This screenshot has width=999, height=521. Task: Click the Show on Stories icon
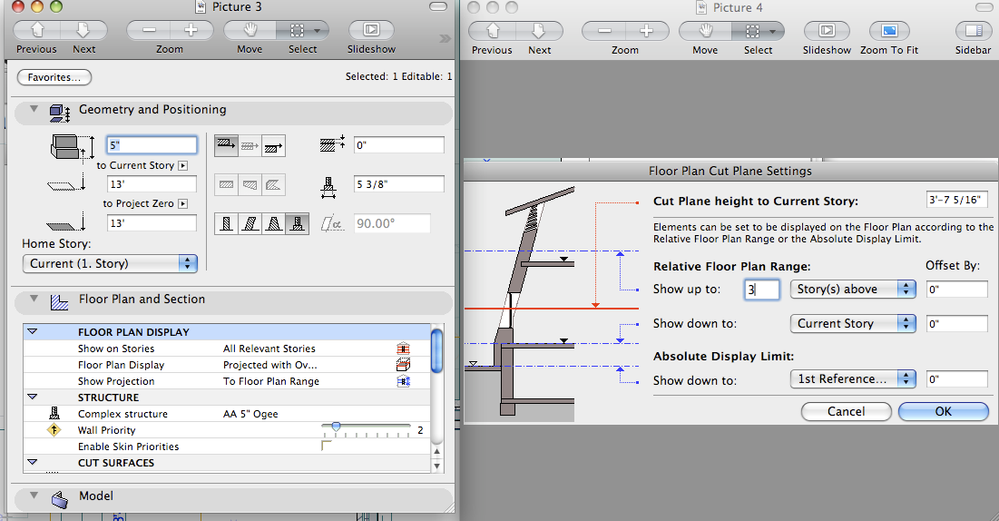404,349
